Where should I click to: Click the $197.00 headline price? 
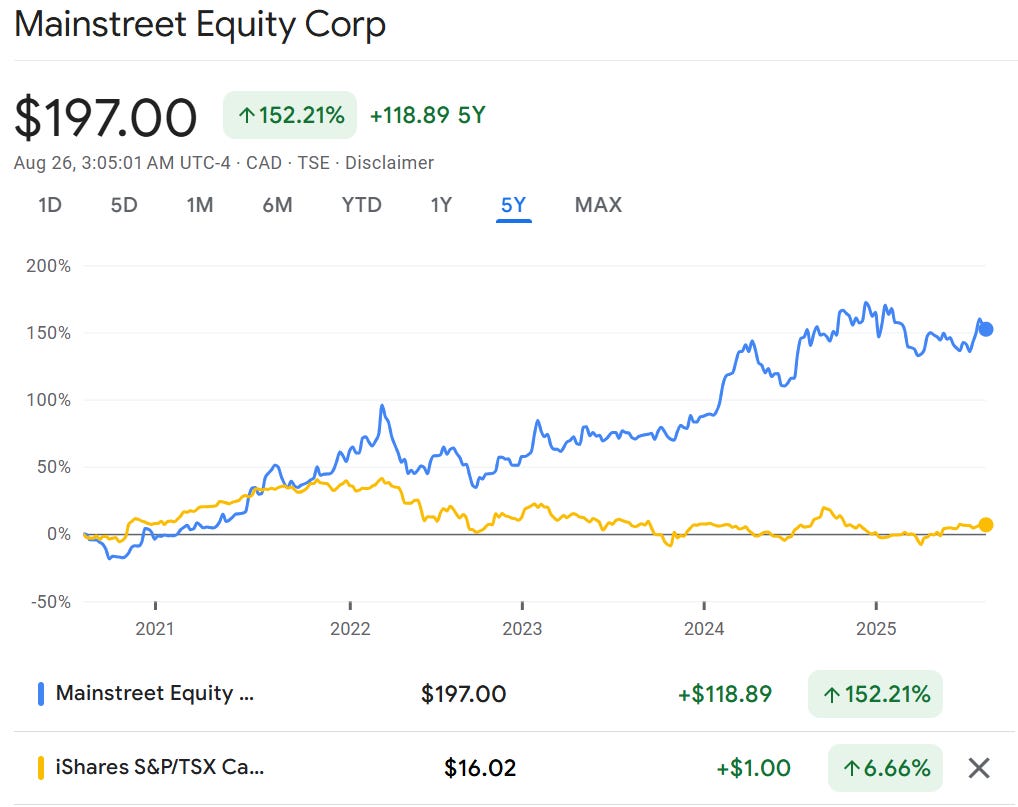tap(105, 118)
